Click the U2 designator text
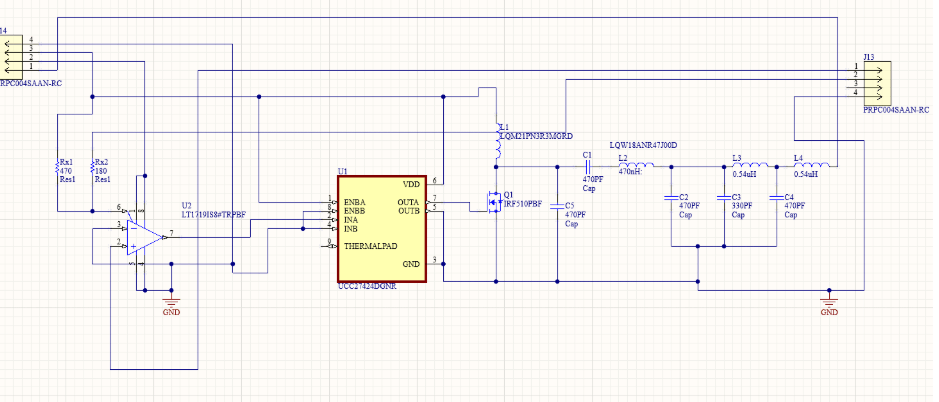This screenshot has width=939, height=402. click(186, 205)
